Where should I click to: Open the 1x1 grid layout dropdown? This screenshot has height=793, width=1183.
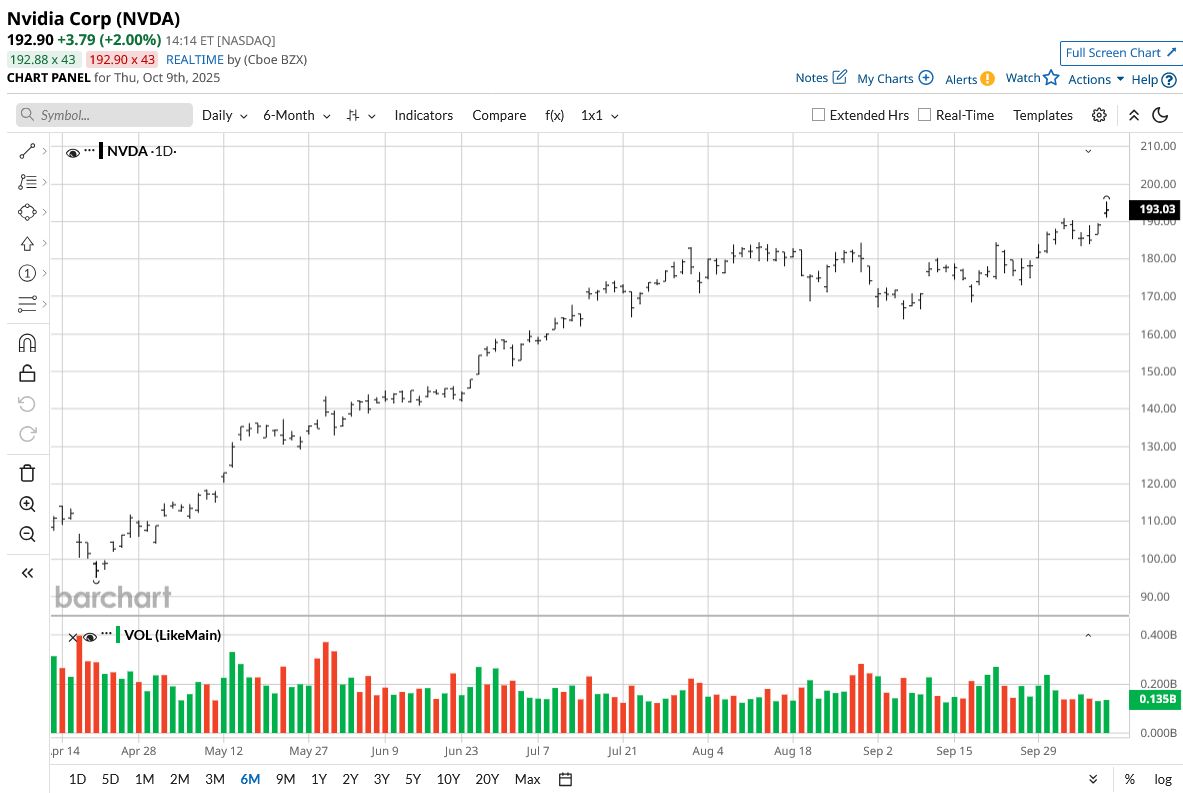tap(599, 115)
